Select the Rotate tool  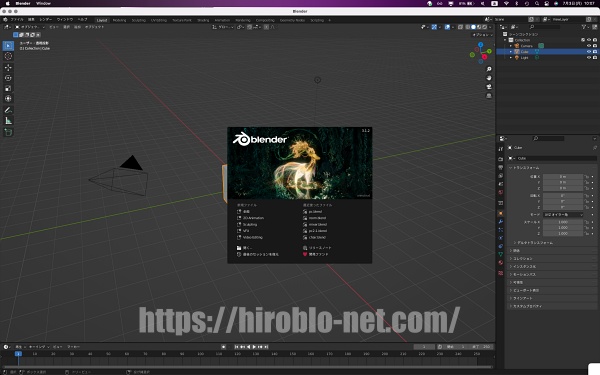tap(8, 78)
